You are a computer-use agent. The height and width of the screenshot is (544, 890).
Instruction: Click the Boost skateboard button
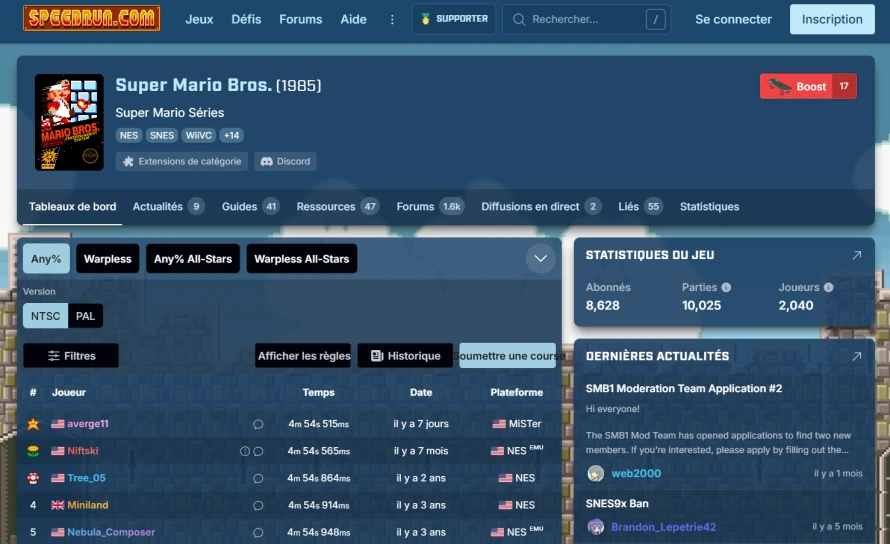[808, 86]
